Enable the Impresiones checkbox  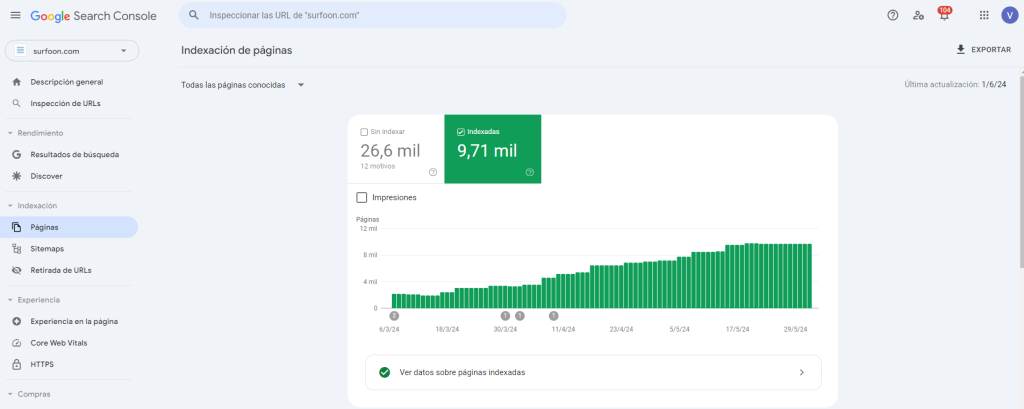coord(362,197)
